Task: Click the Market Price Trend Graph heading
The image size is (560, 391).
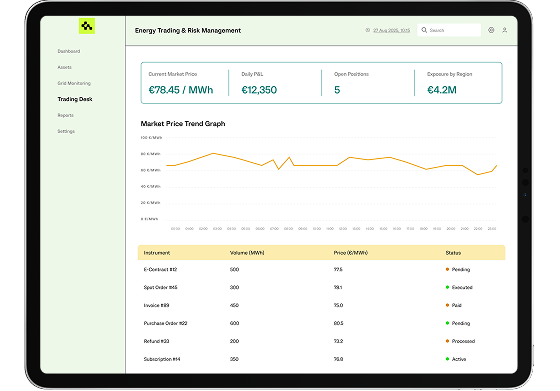Action: point(182,124)
